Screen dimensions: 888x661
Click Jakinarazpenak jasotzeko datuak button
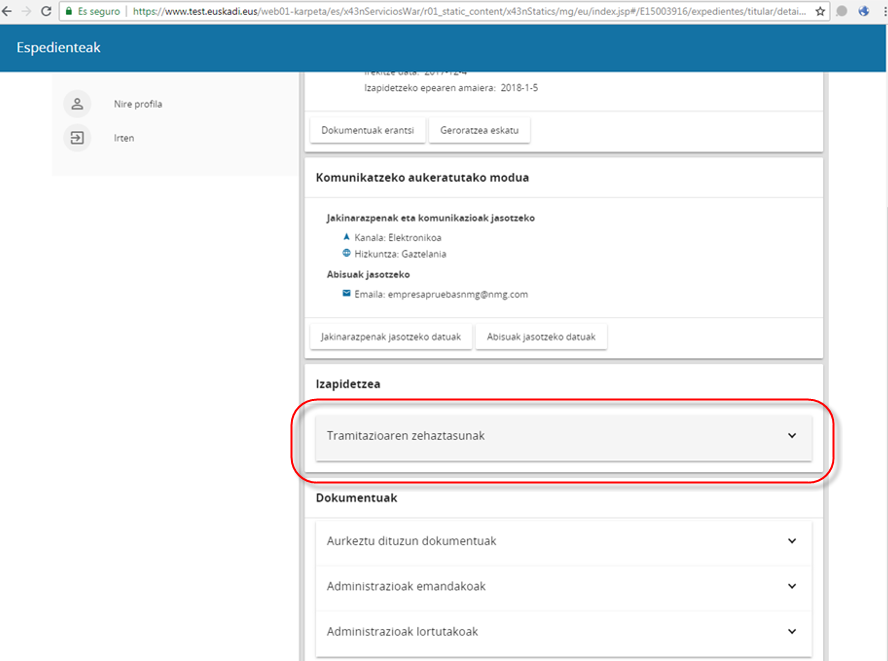pos(390,337)
